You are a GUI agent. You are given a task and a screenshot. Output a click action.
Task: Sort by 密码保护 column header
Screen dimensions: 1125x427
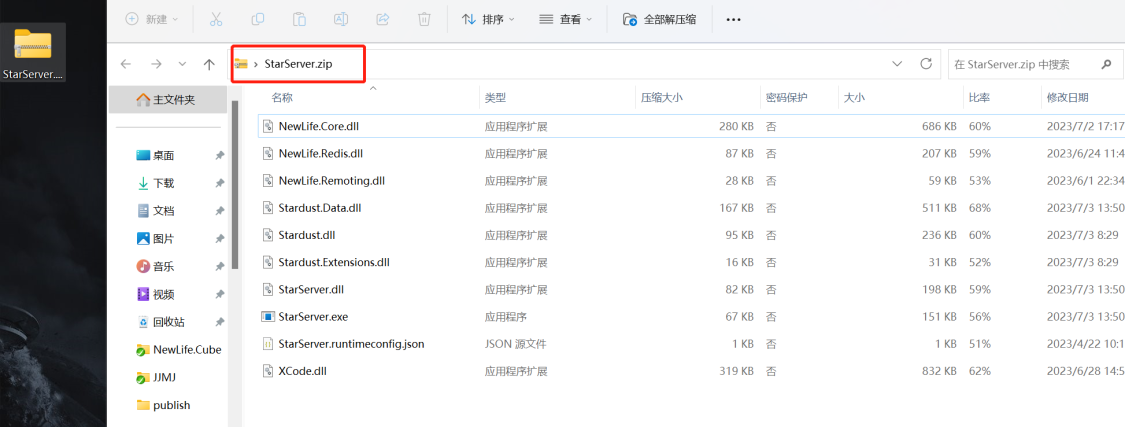(x=786, y=98)
